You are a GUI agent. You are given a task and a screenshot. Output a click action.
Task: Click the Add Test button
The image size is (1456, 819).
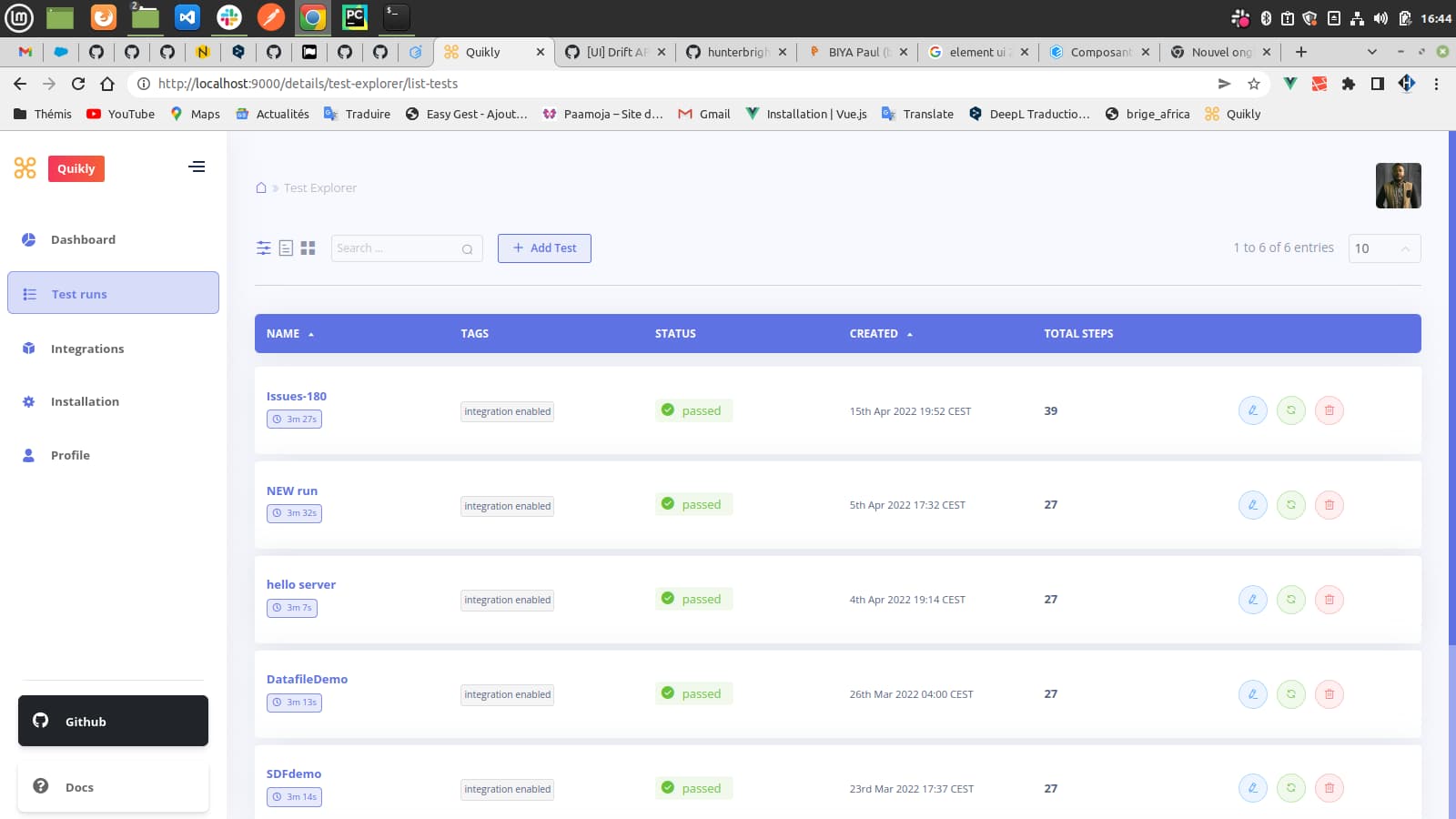click(x=544, y=248)
